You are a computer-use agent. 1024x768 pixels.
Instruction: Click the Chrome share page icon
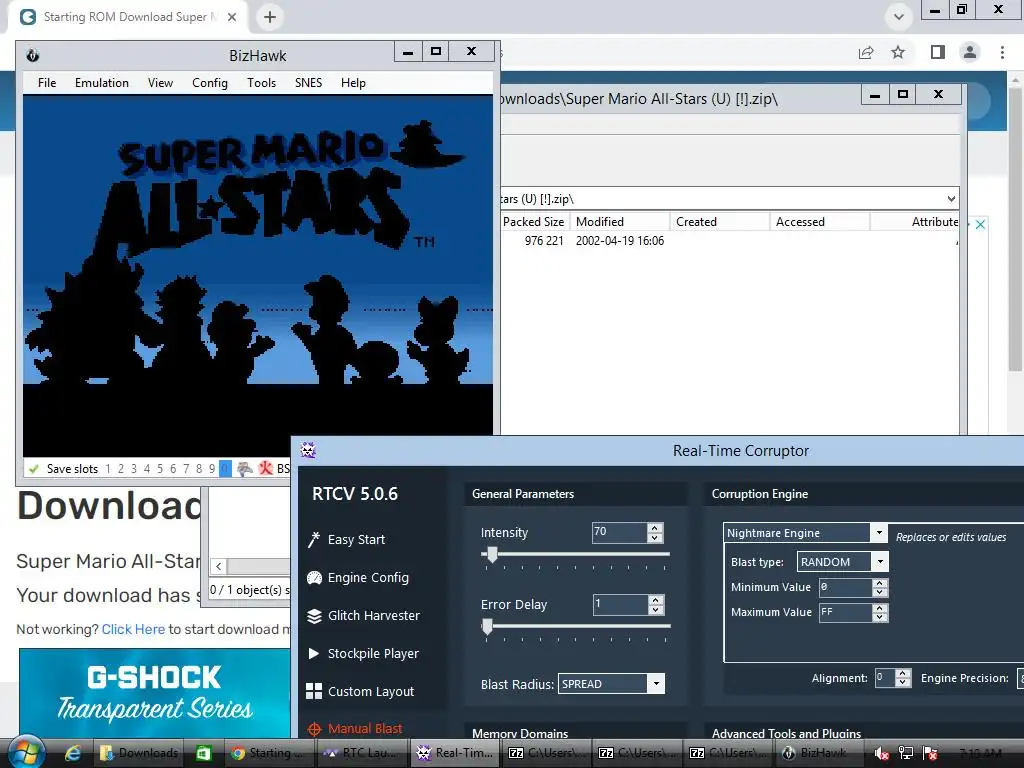point(866,52)
